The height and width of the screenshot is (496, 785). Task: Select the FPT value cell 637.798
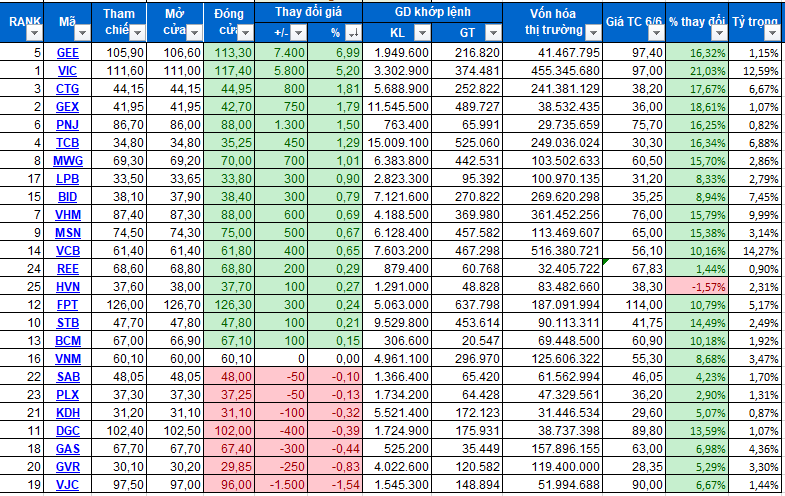[x=467, y=305]
